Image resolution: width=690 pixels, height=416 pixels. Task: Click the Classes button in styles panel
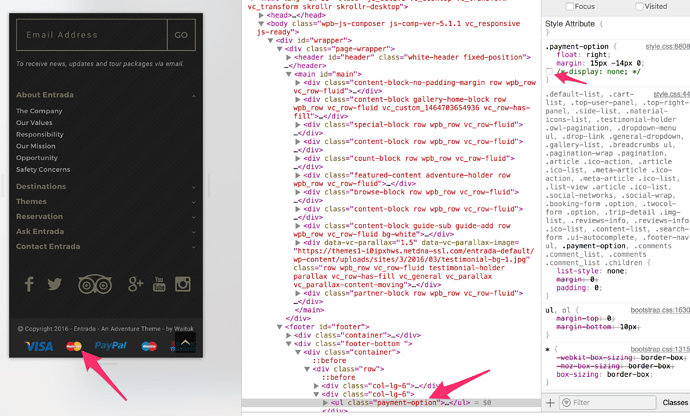675,402
